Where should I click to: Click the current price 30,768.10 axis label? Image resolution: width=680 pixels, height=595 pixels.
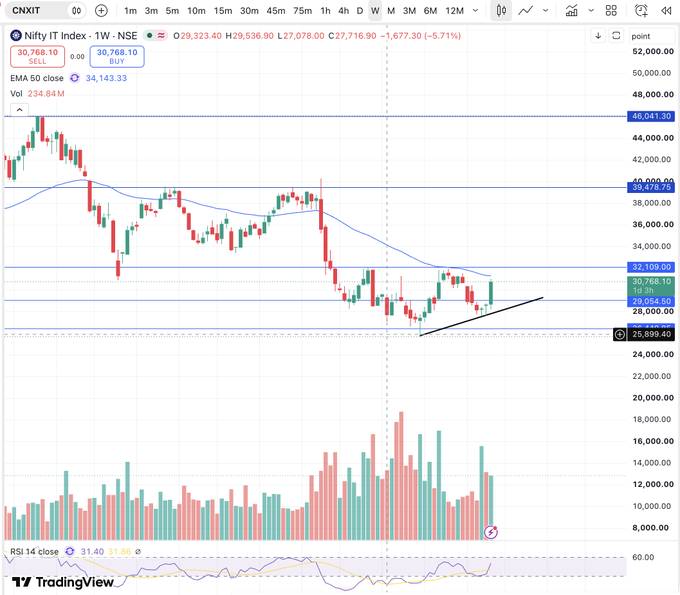(651, 286)
